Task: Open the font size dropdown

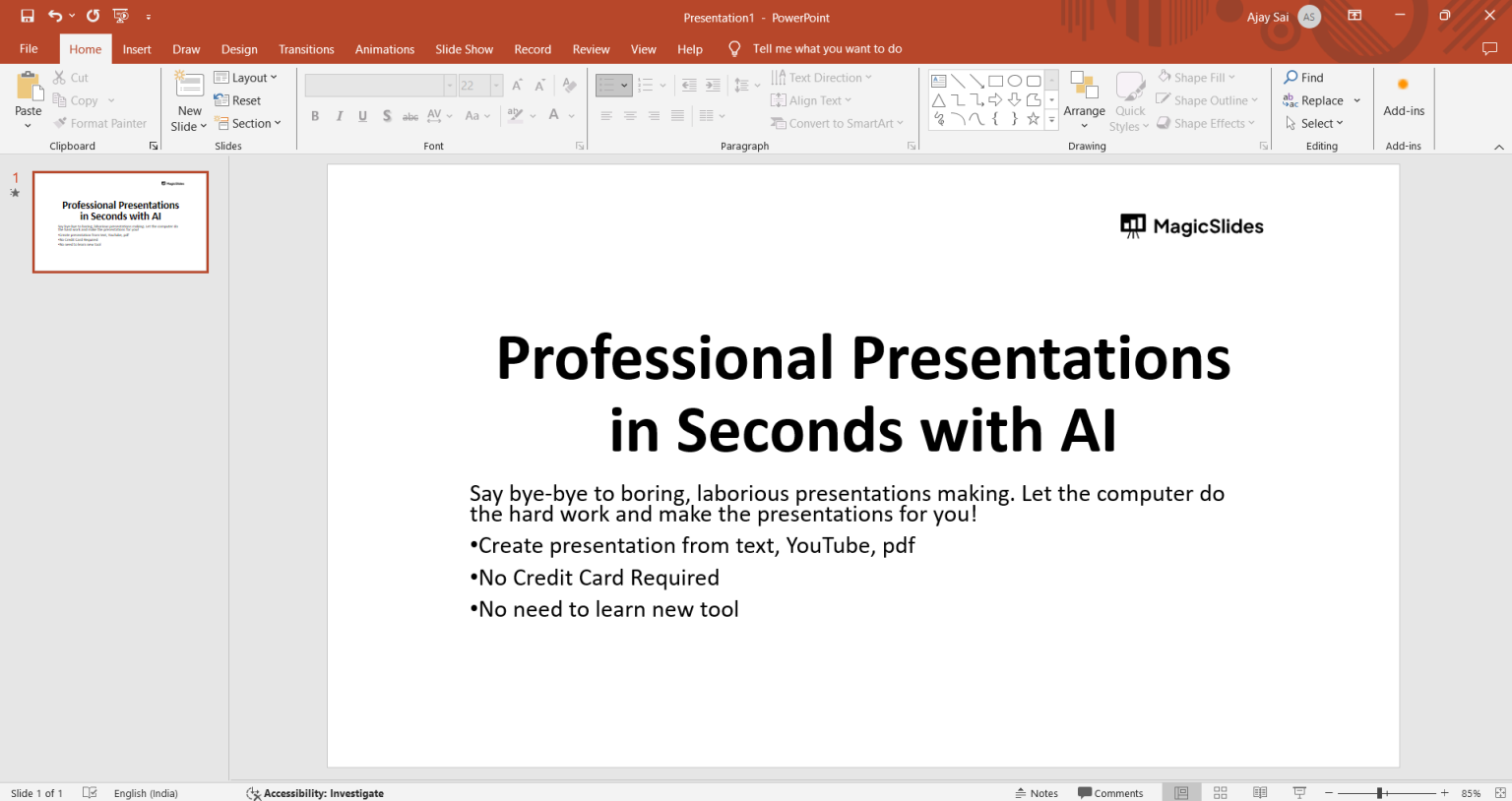Action: pos(496,86)
